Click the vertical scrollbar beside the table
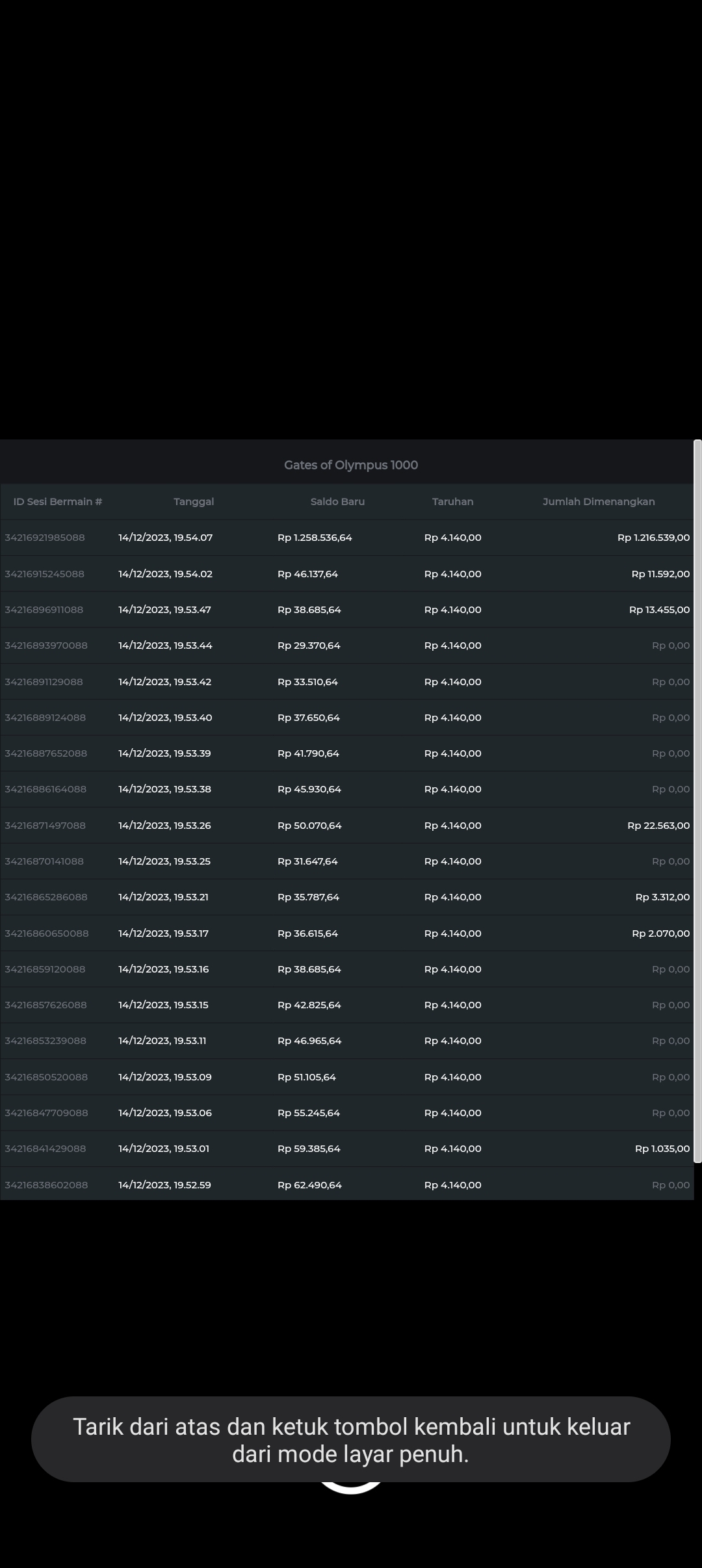This screenshot has width=702, height=1568. click(697, 800)
